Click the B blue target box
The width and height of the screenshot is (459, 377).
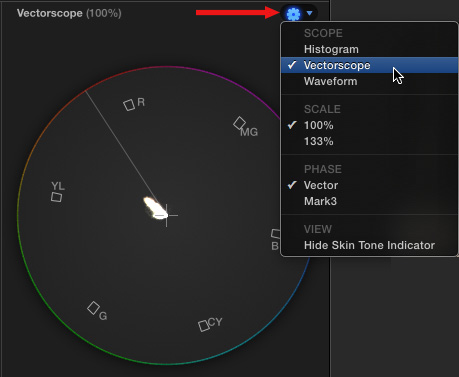point(275,234)
